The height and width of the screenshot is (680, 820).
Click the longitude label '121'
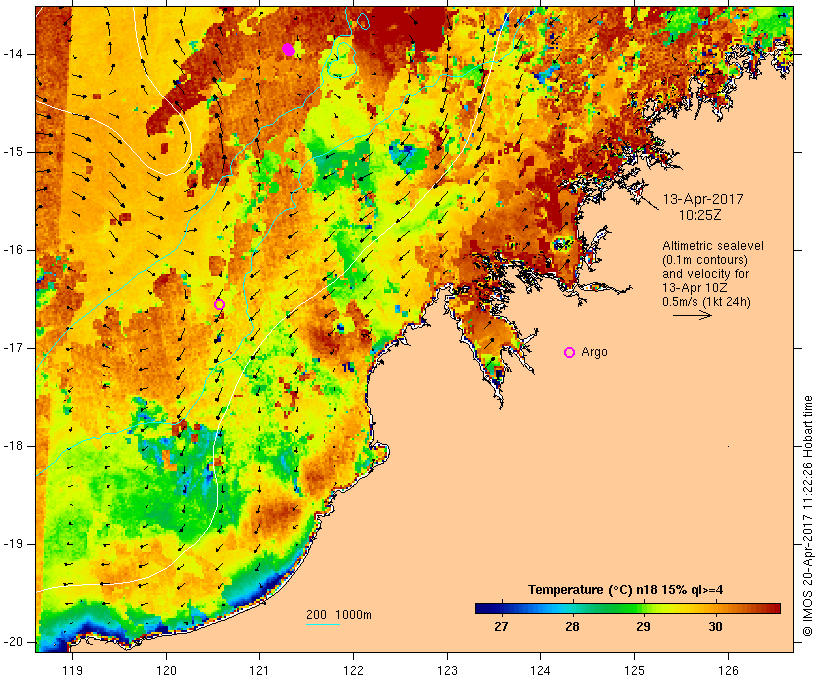259,670
